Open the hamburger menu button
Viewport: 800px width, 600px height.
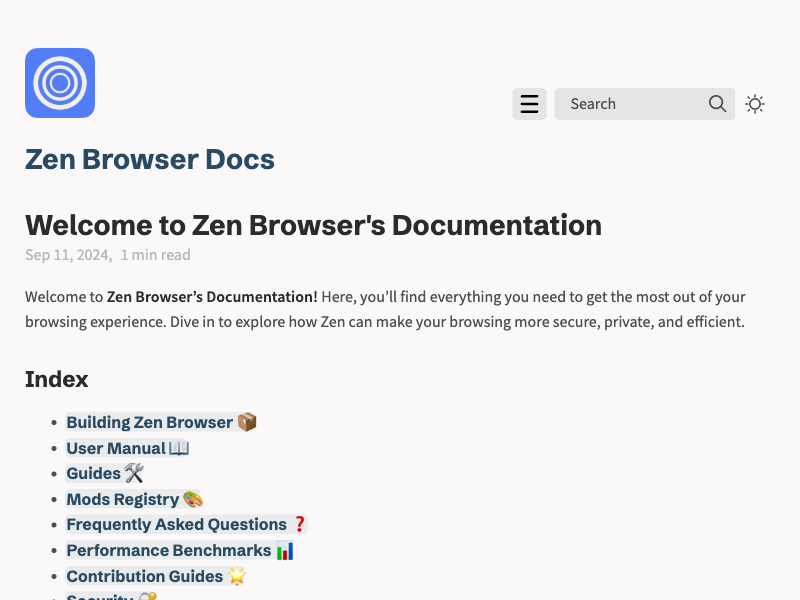[529, 104]
